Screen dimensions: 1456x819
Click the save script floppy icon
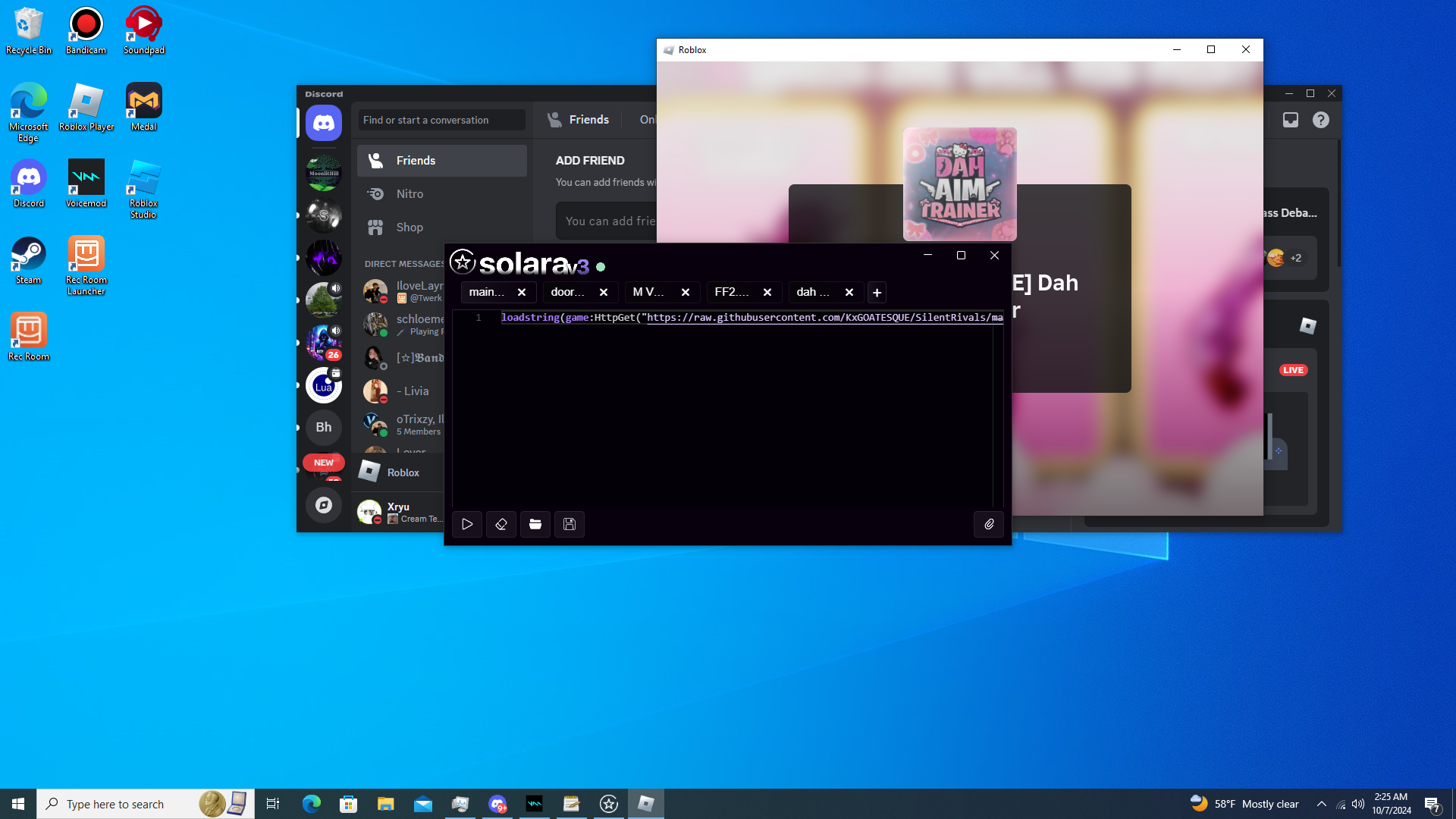tap(570, 524)
